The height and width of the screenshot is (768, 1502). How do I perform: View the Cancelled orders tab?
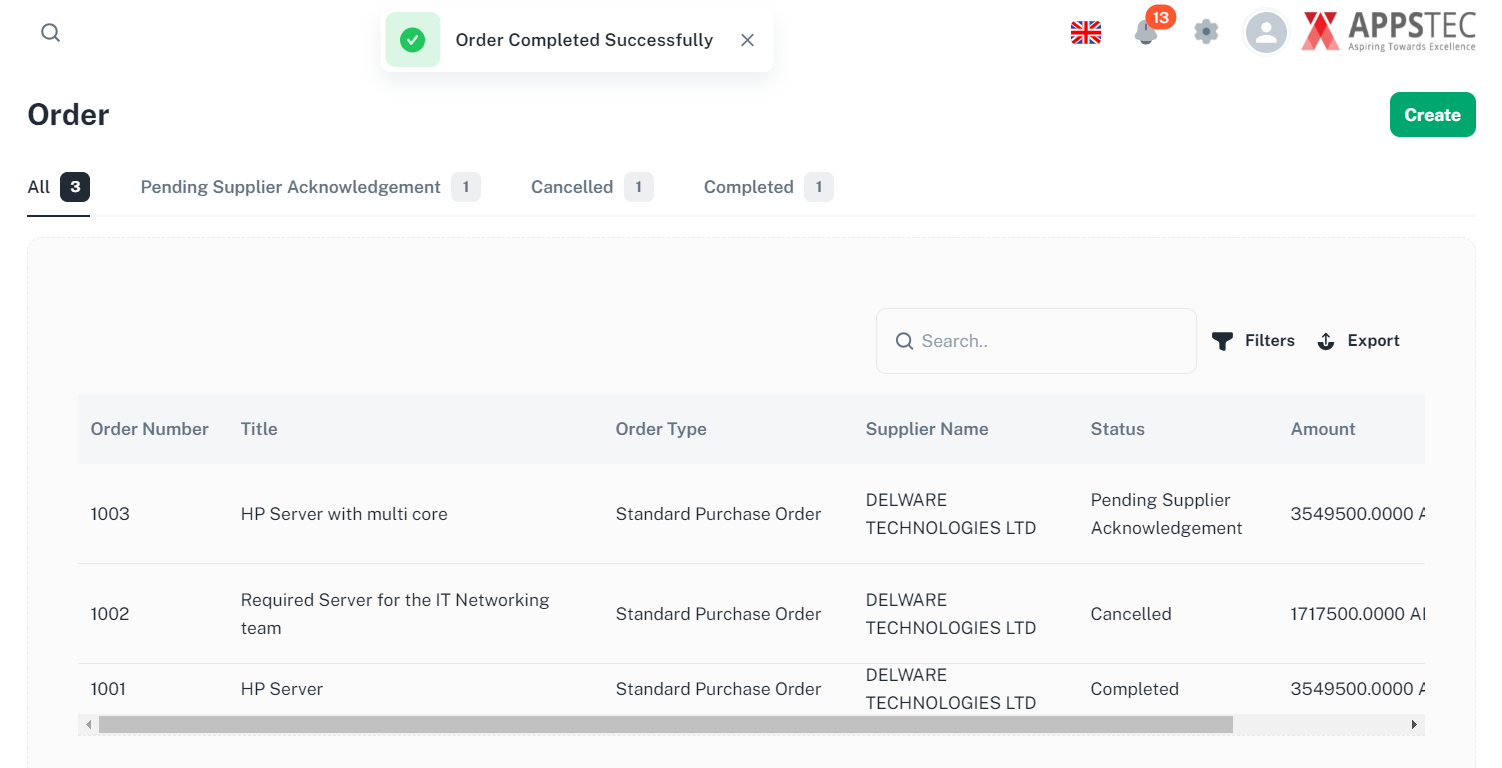pyautogui.click(x=572, y=187)
